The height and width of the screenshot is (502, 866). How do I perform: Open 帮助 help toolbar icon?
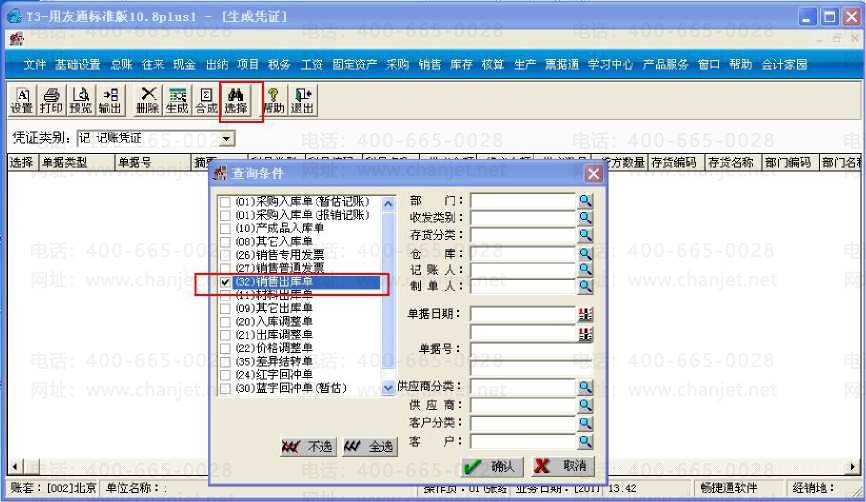(273, 101)
